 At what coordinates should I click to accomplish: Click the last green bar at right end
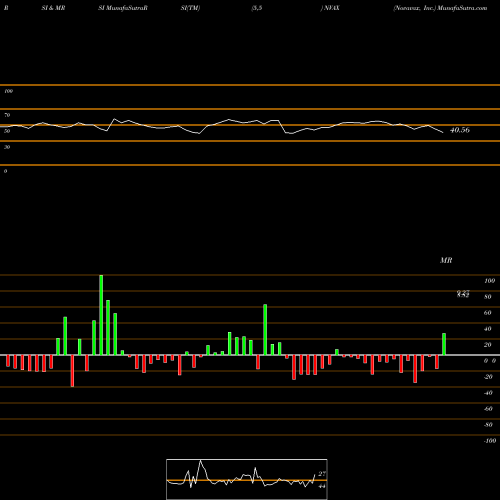click(x=444, y=344)
